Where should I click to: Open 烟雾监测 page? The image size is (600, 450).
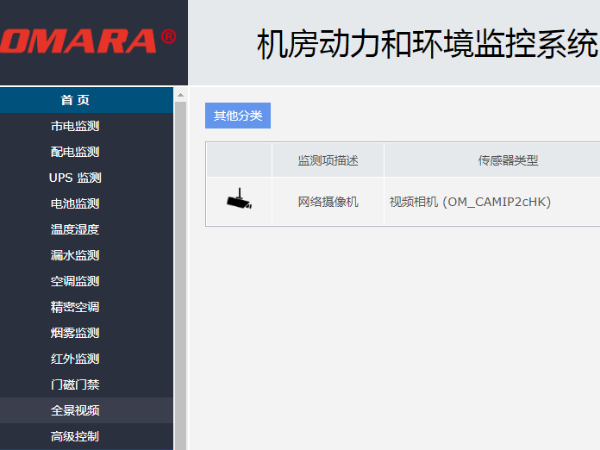(75, 333)
